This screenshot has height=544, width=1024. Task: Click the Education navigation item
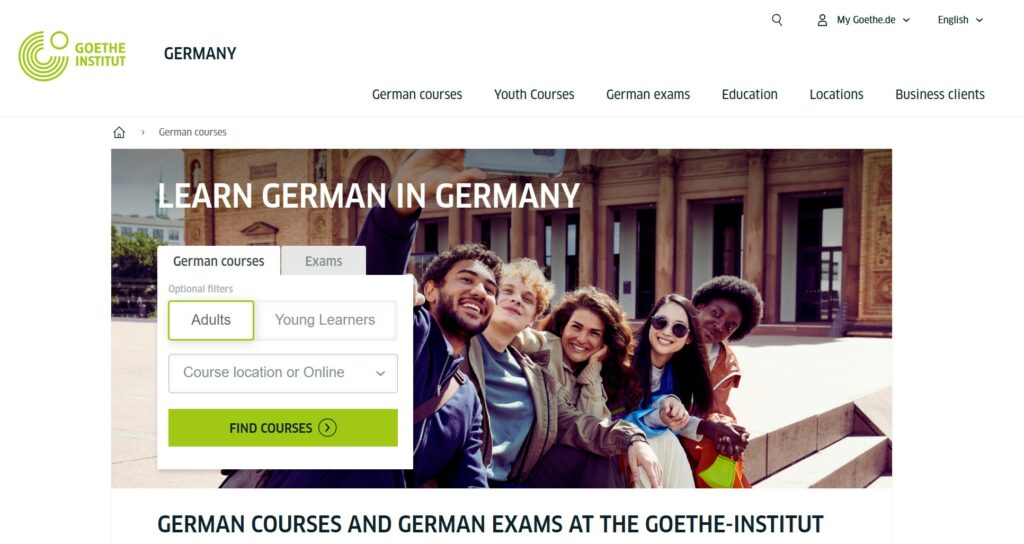(750, 94)
